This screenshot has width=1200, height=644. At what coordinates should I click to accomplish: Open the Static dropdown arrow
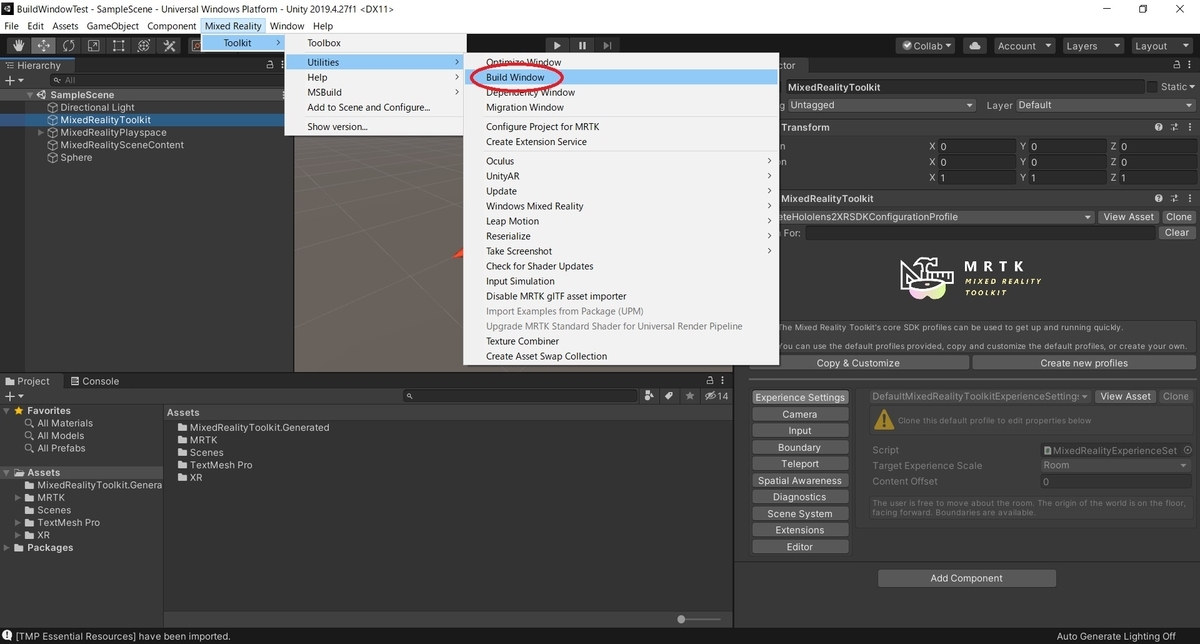tap(1191, 87)
